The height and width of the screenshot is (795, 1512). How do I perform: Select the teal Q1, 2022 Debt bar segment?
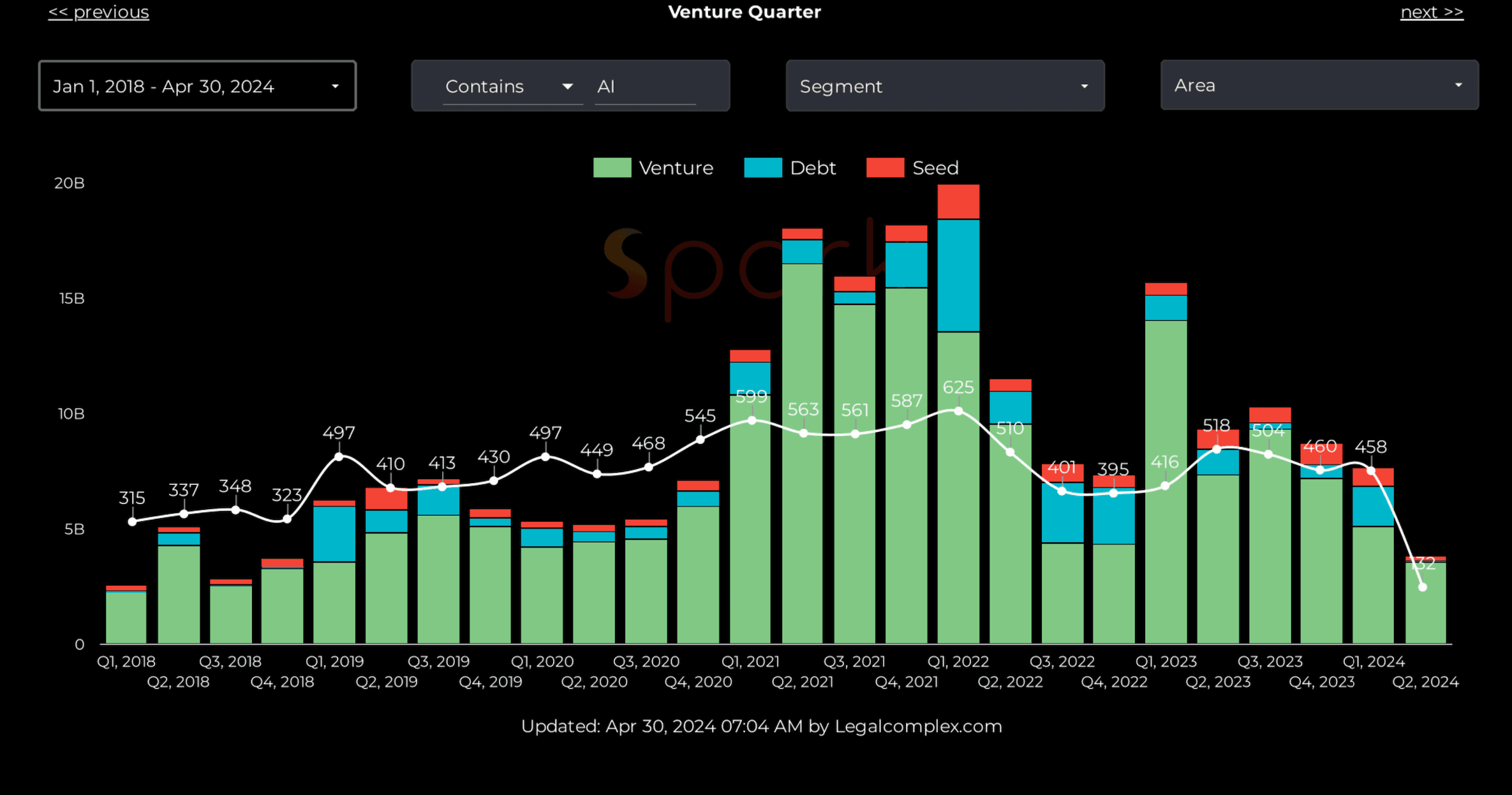coord(958,276)
